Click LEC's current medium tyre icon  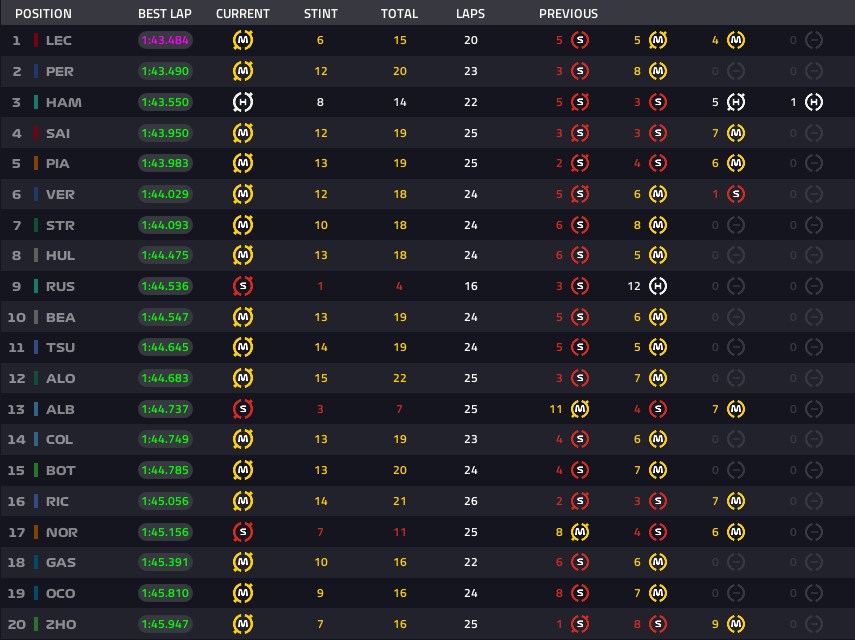click(243, 40)
